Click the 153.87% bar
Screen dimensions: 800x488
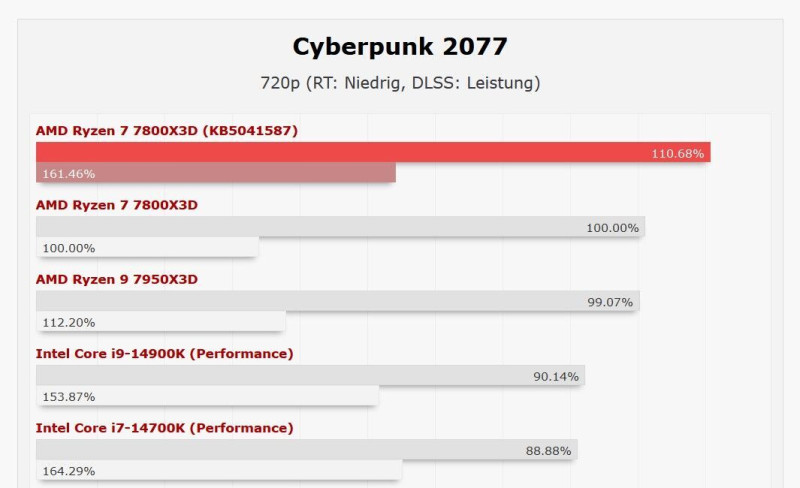point(207,396)
